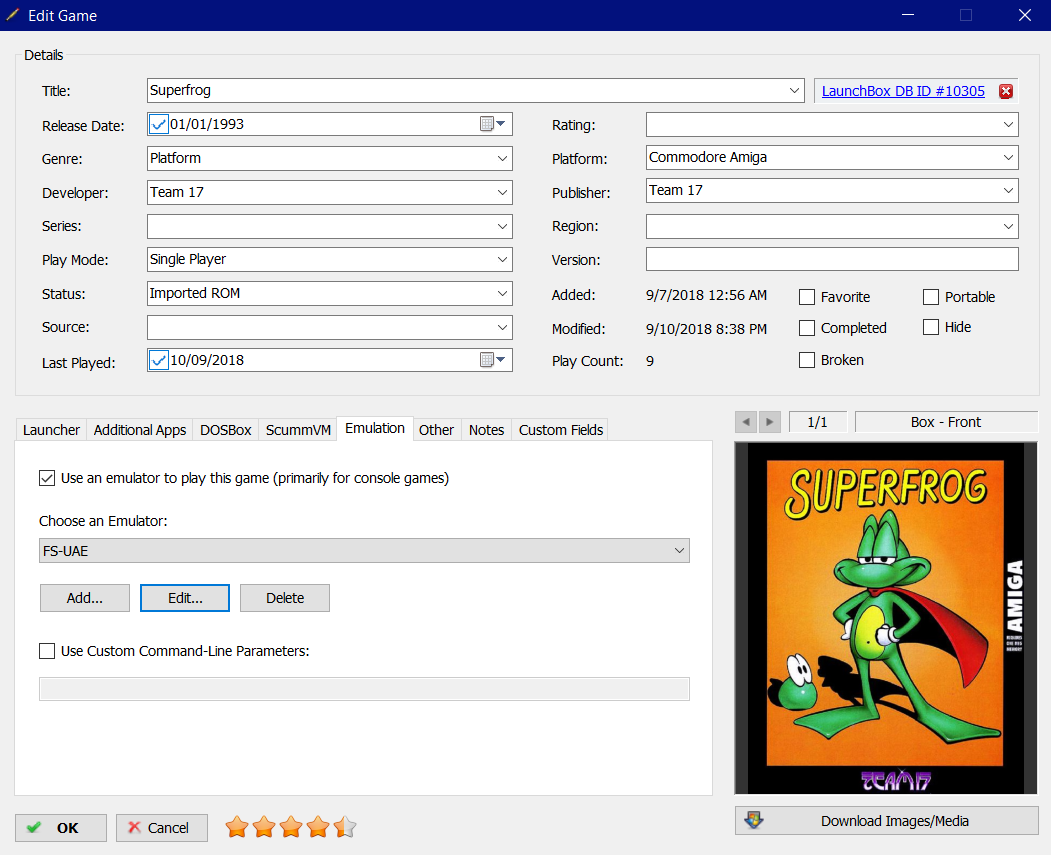Screen dimensions: 1051x855
Task: Open the Last Played calendar picker icon
Action: click(492, 360)
